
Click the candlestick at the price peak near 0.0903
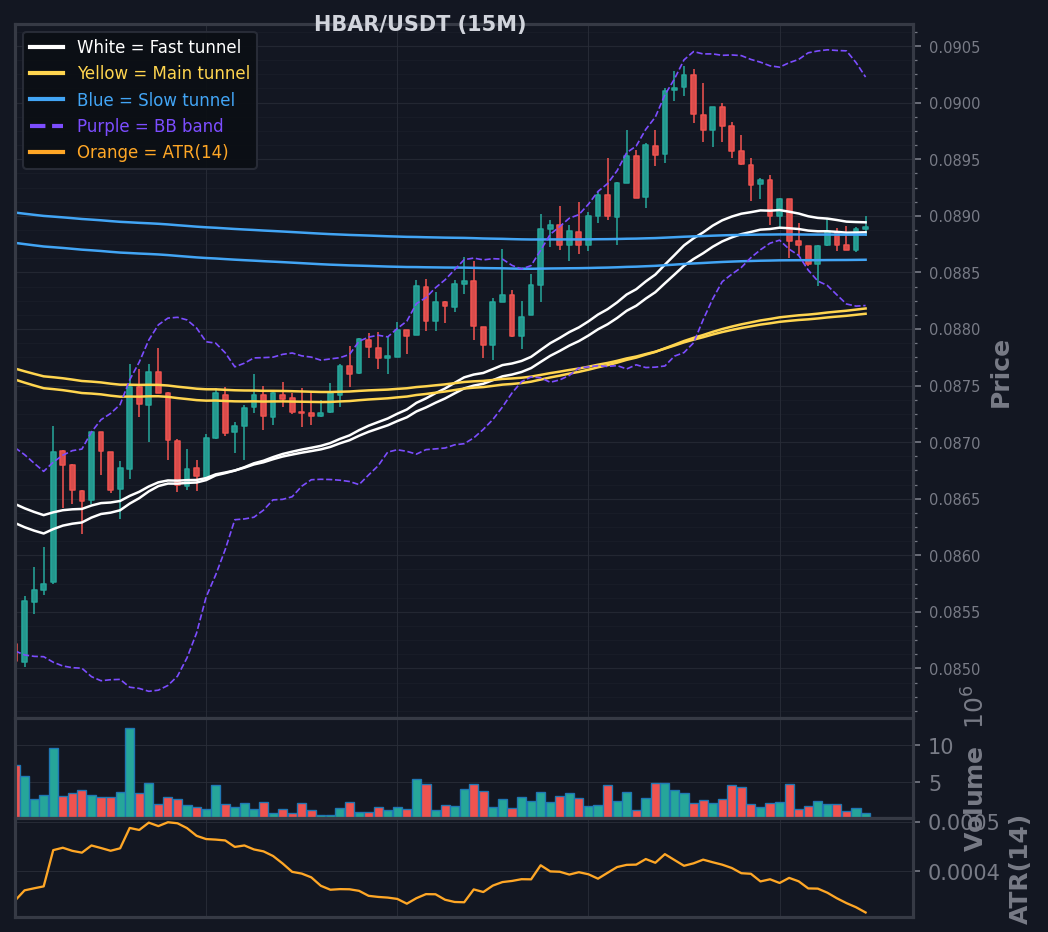click(684, 81)
